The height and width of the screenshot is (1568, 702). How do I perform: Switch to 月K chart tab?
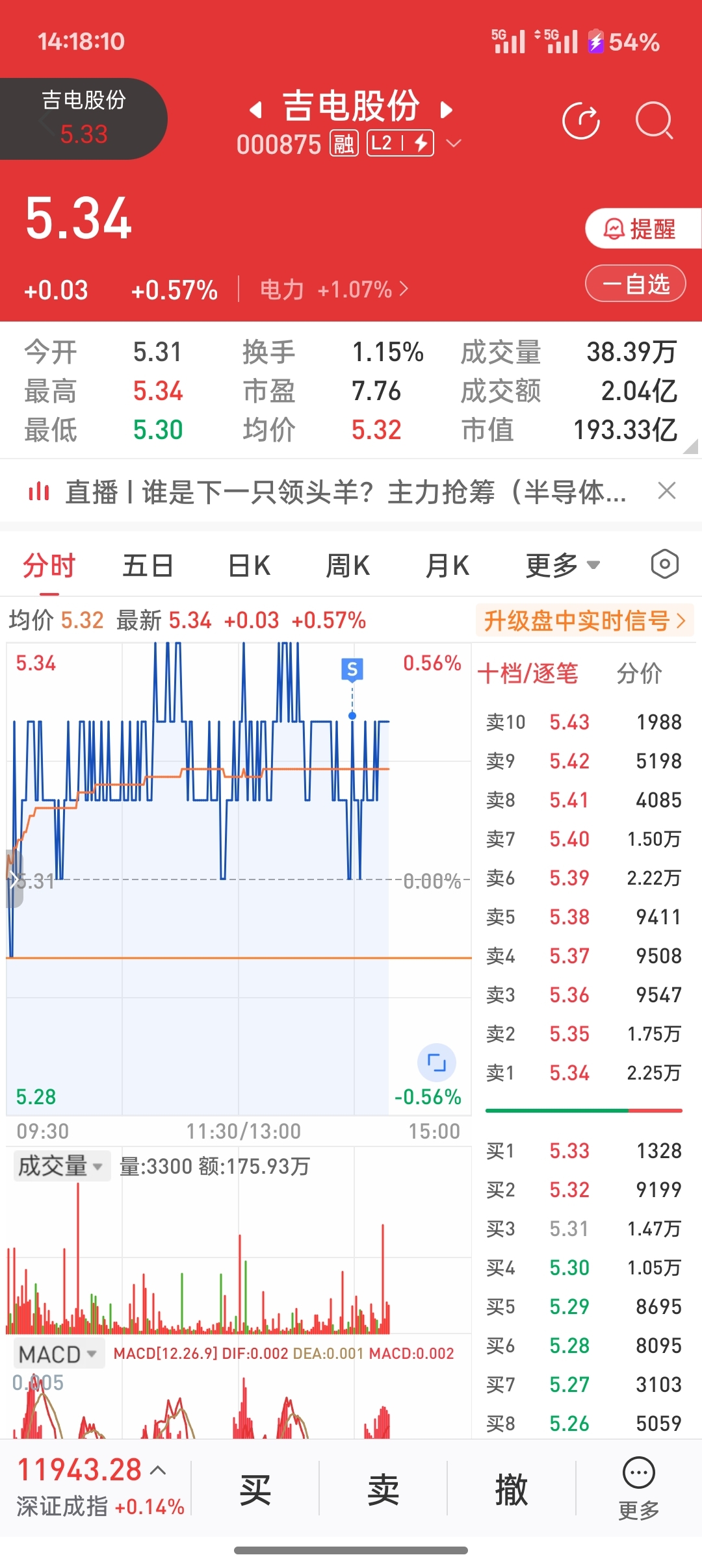(x=447, y=565)
